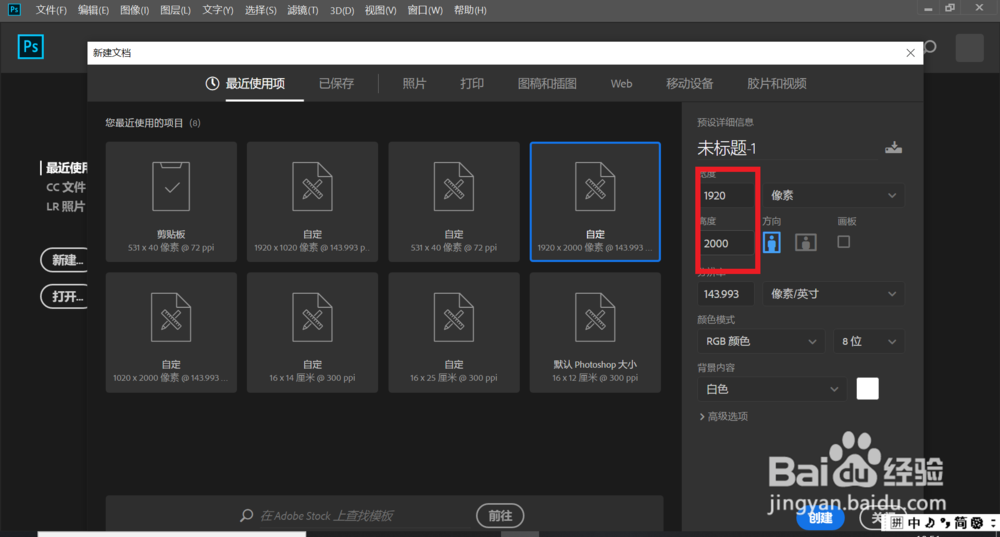
Task: Click the IME 简 simplified Chinese indicator
Action: 960,523
